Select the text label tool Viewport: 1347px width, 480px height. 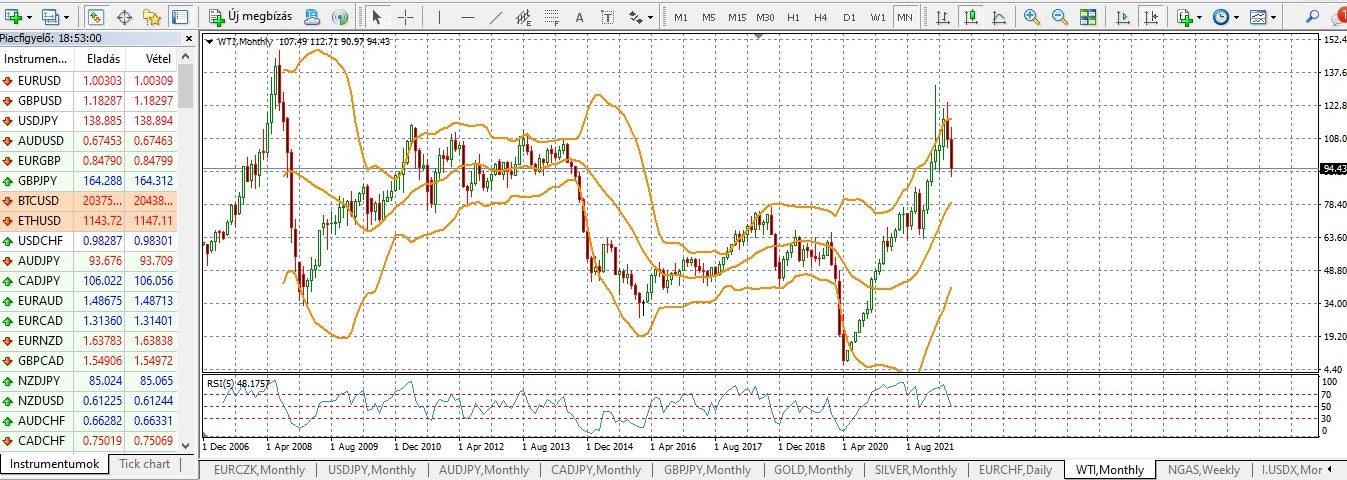click(608, 17)
